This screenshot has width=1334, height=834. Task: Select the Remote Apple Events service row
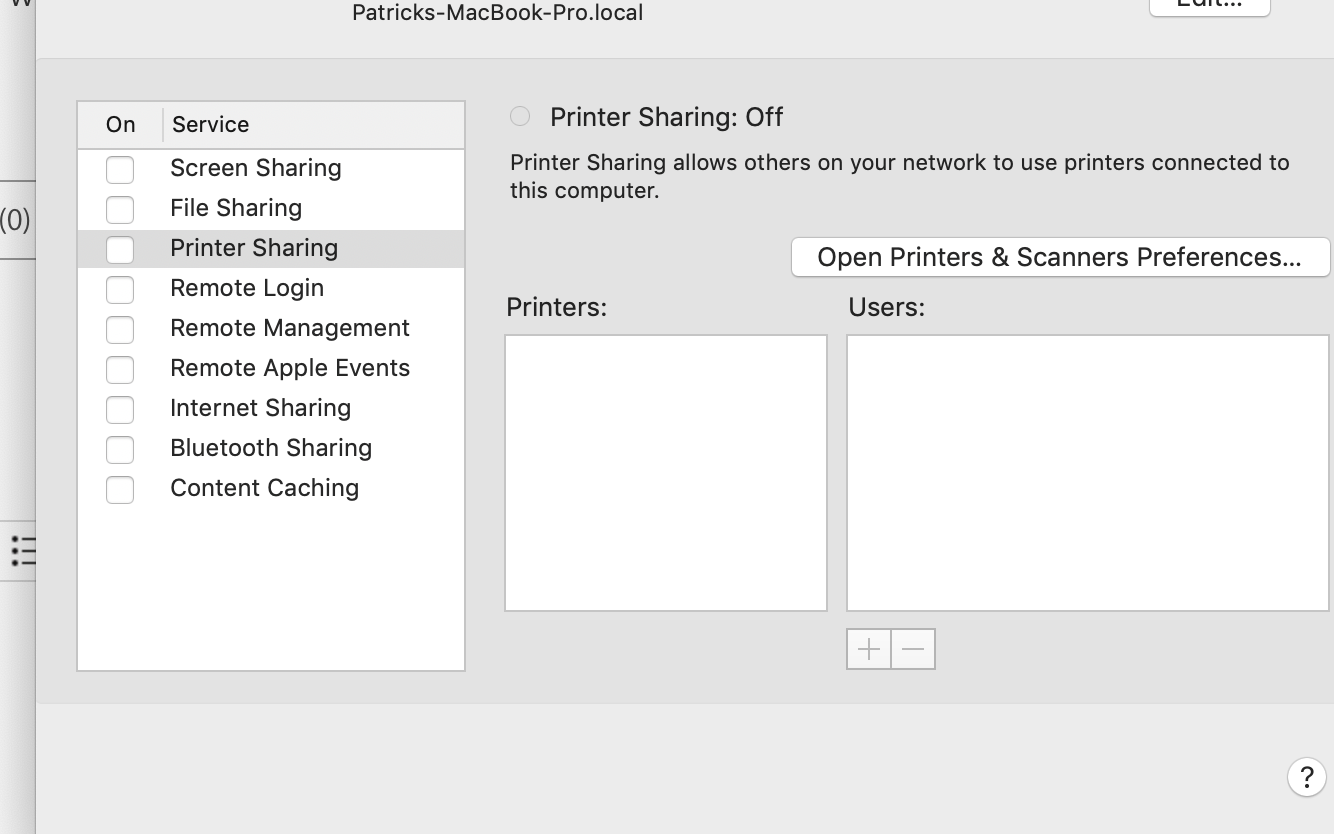point(290,368)
